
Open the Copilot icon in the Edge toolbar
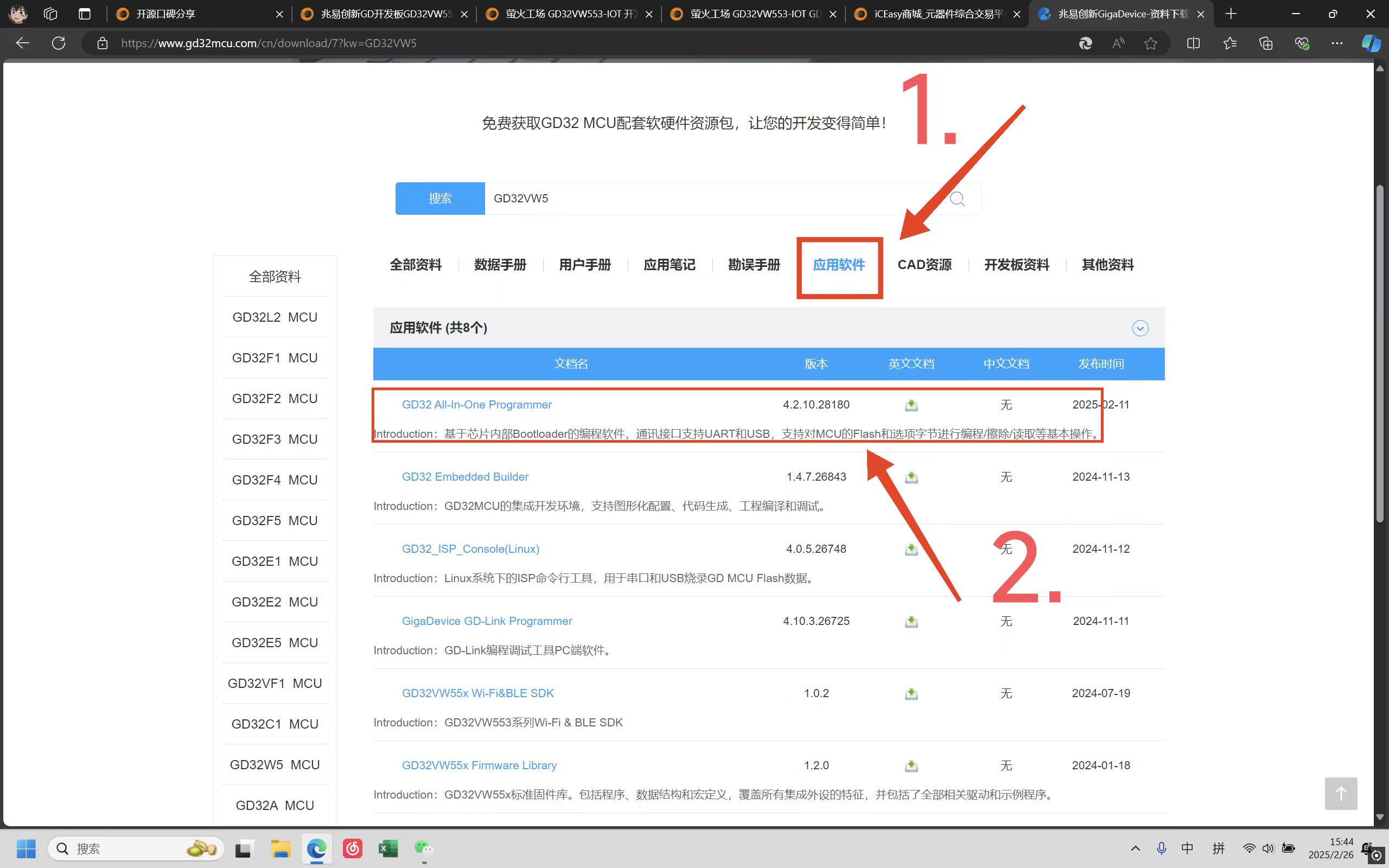pos(1371,43)
